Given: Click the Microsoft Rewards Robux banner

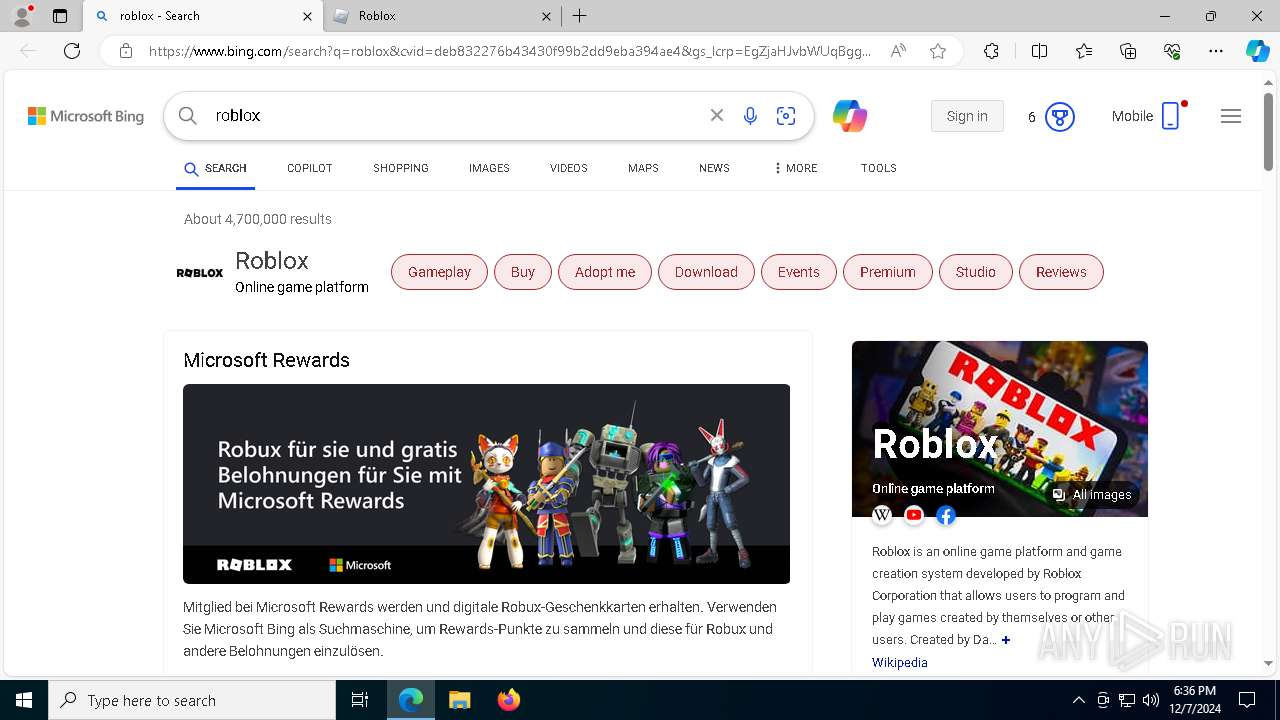Looking at the screenshot, I should coord(486,484).
